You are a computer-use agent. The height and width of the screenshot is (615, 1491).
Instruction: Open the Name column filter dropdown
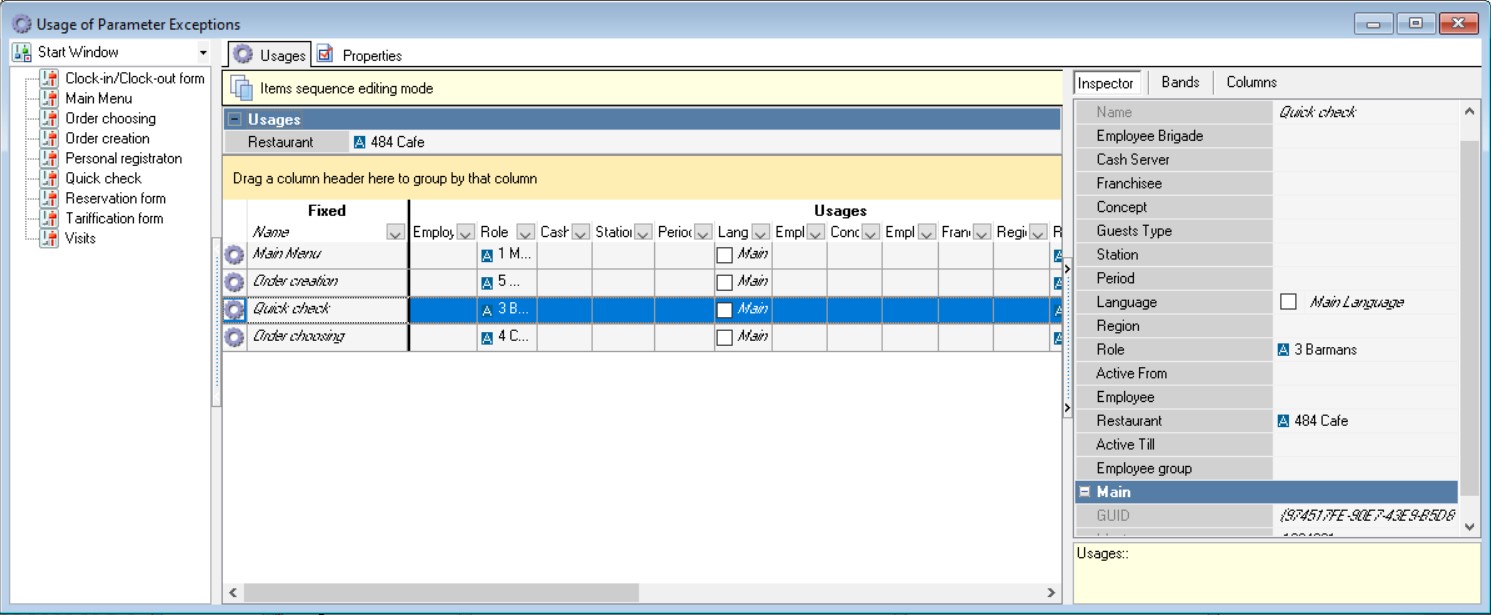pyautogui.click(x=395, y=233)
